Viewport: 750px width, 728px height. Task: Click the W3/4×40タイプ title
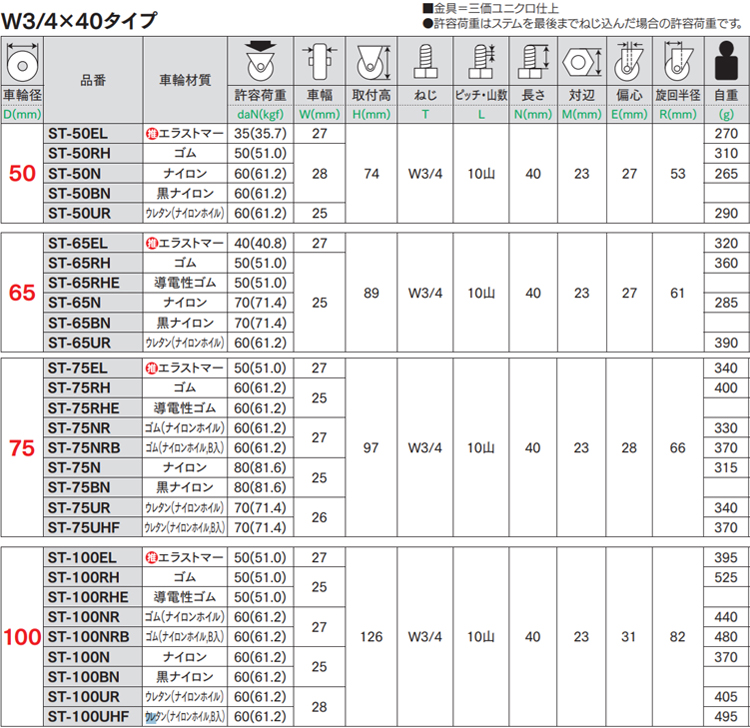click(80, 18)
